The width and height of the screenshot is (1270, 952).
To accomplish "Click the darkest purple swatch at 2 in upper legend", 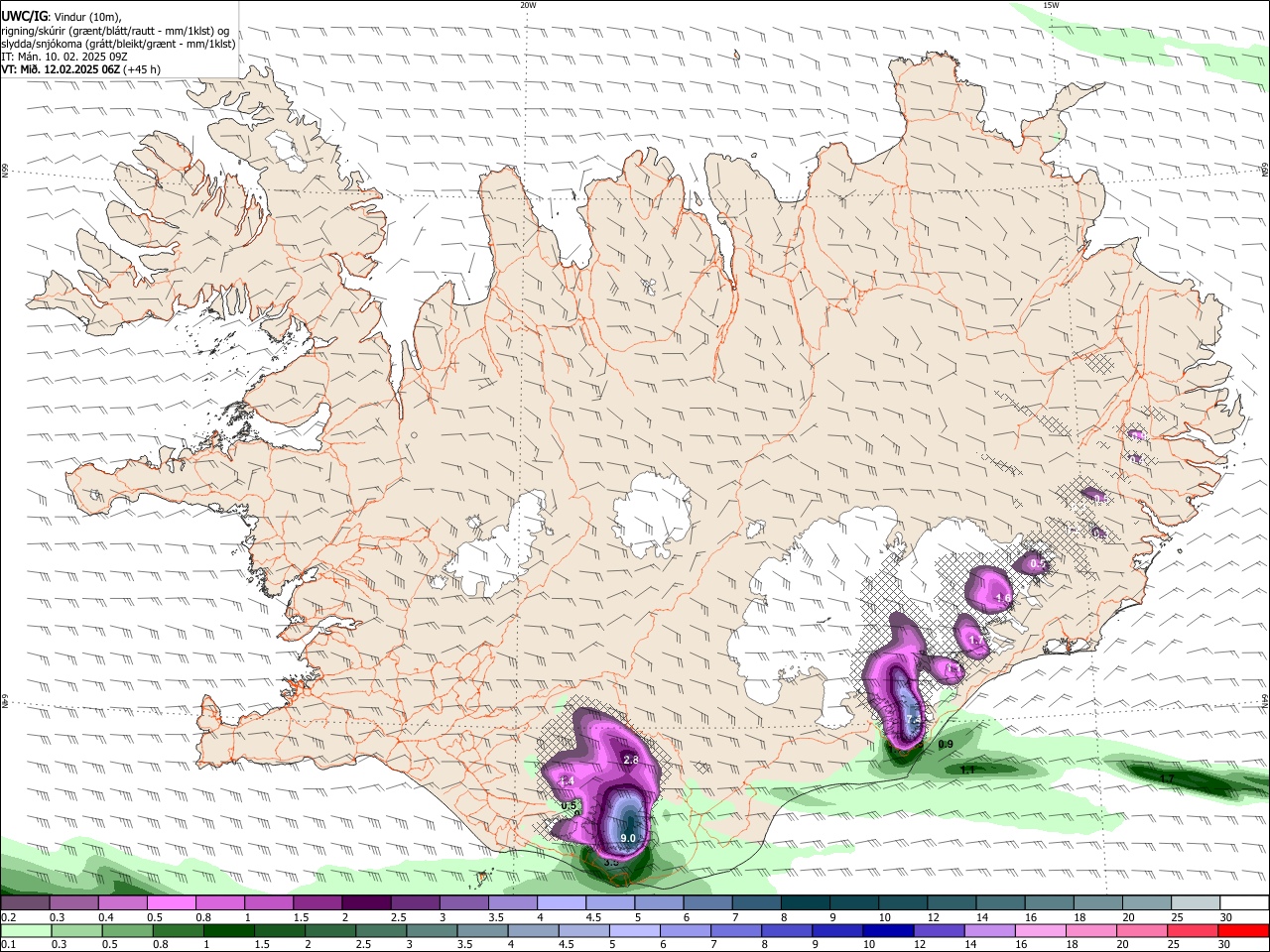I will click(366, 902).
